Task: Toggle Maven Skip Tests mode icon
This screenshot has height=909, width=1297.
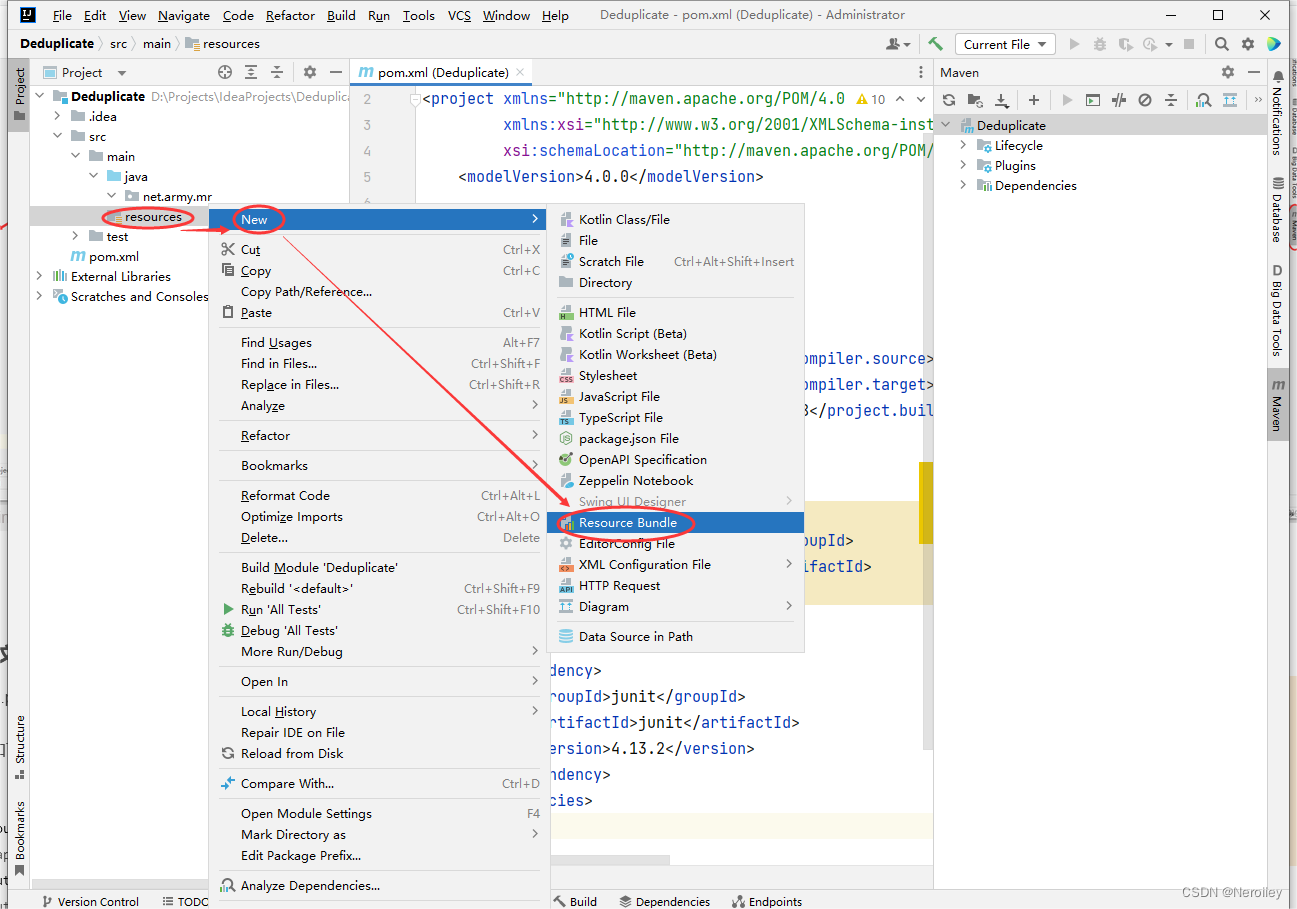Action: coord(1145,100)
